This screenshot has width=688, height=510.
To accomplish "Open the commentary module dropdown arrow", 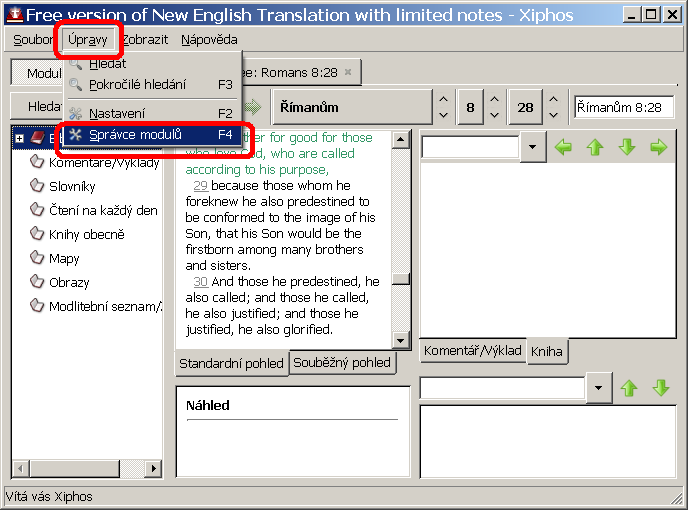I will click(533, 147).
